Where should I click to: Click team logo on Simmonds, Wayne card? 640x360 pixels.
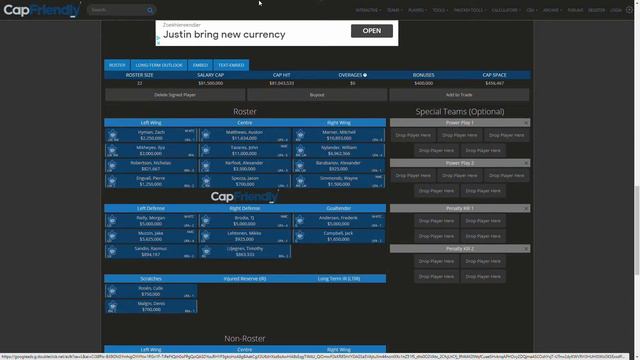point(300,180)
